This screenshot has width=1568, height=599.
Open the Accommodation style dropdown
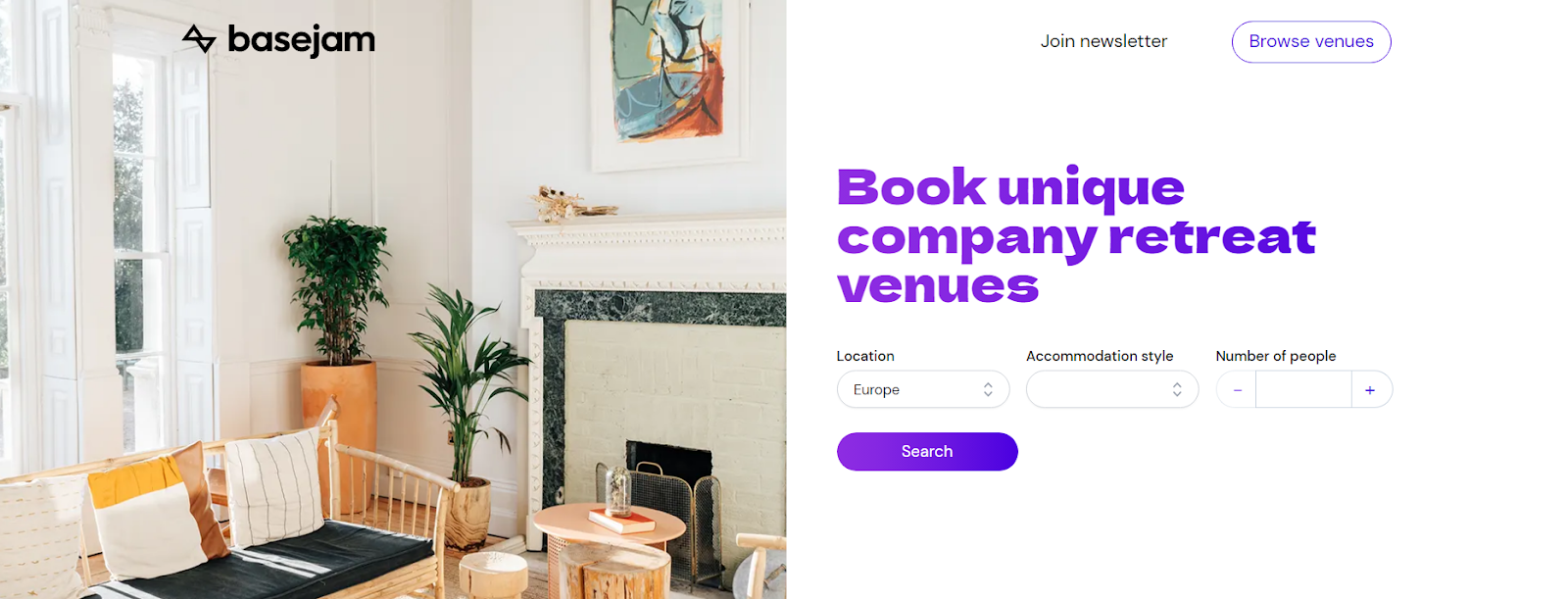[x=1112, y=389]
